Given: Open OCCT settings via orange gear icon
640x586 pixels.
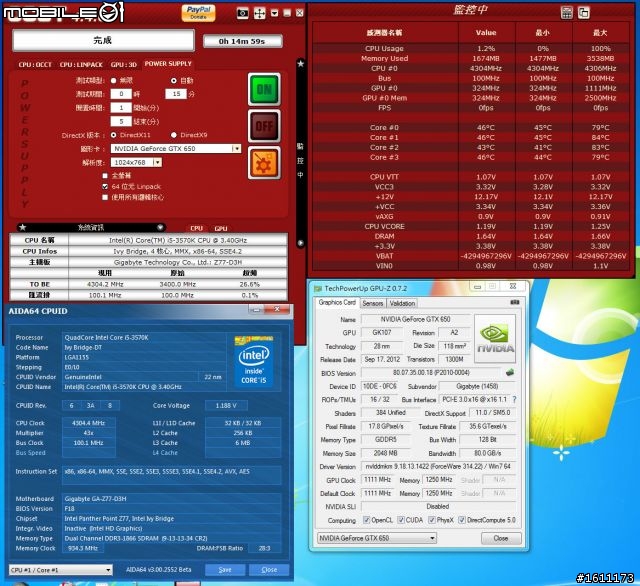Looking at the screenshot, I should pyautogui.click(x=264, y=163).
